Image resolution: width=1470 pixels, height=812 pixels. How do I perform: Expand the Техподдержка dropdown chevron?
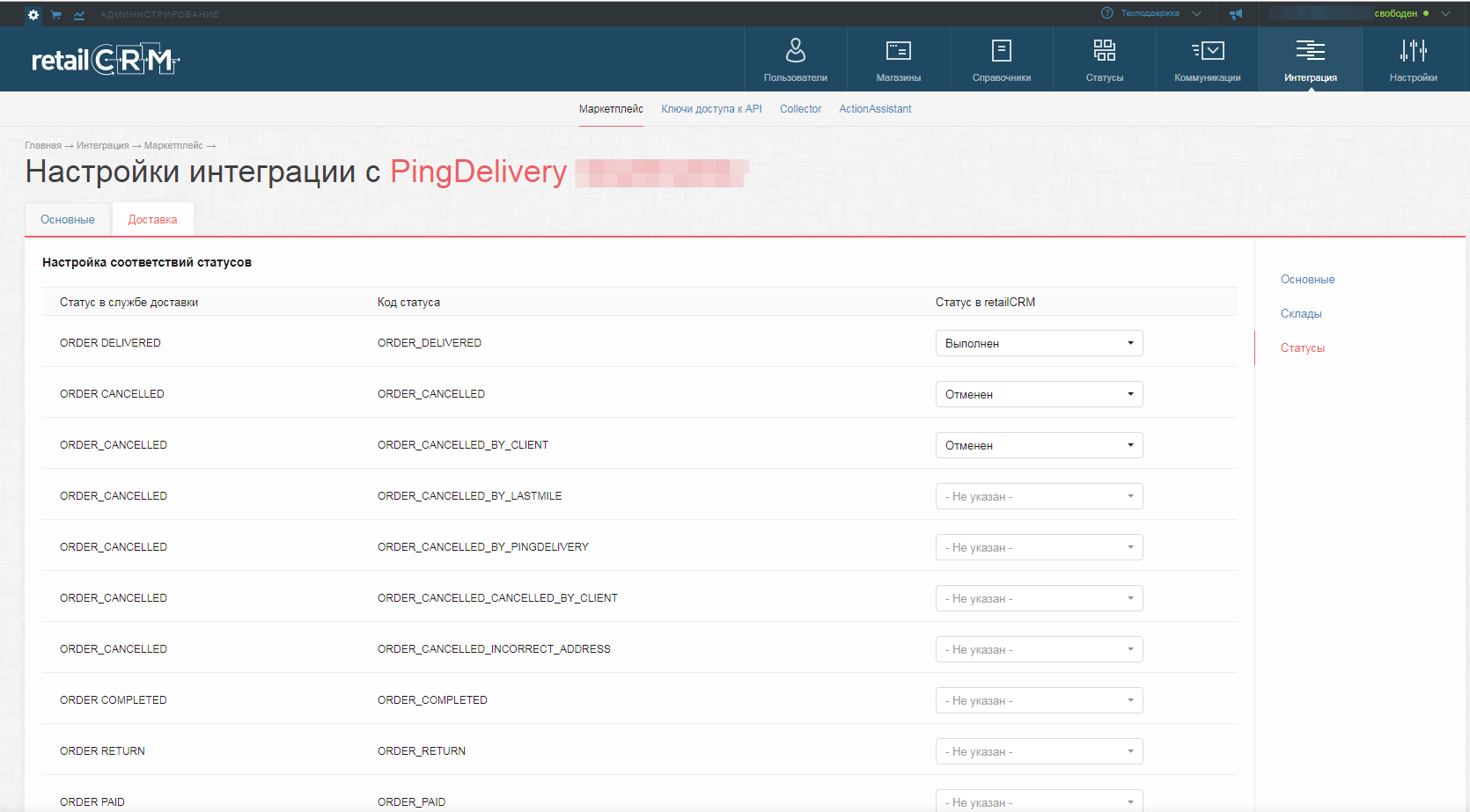(x=1196, y=13)
